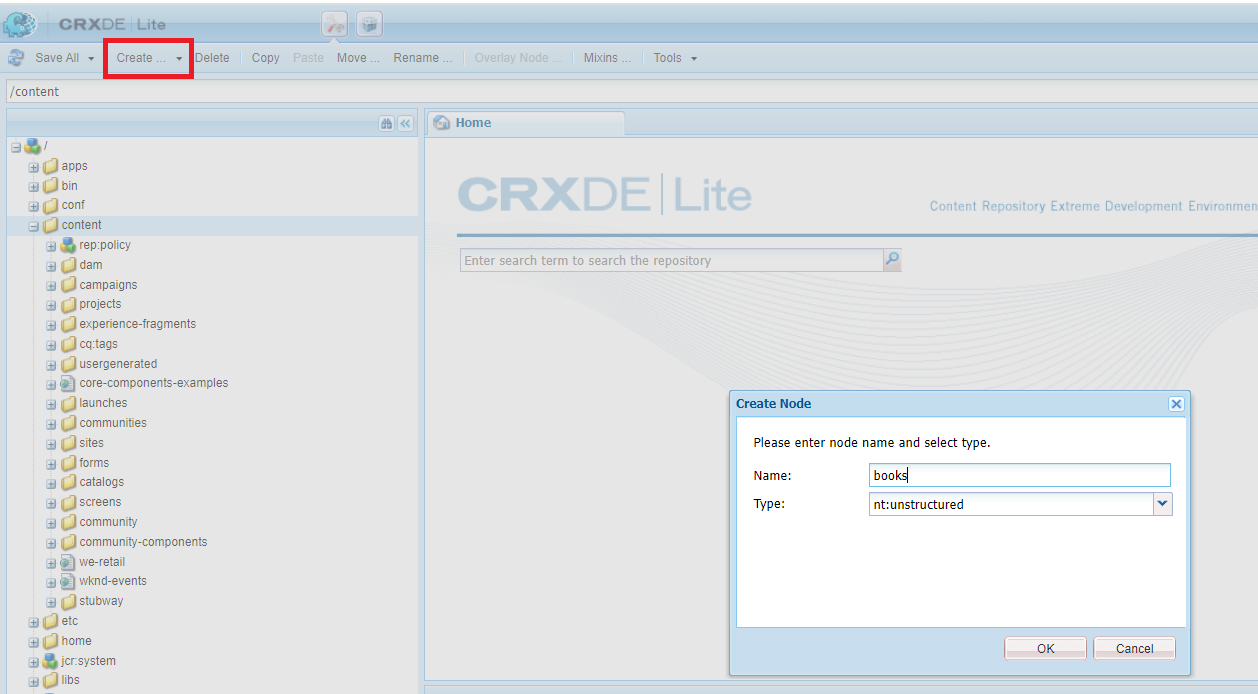
Task: Select the forms tree node
Action: 94,463
